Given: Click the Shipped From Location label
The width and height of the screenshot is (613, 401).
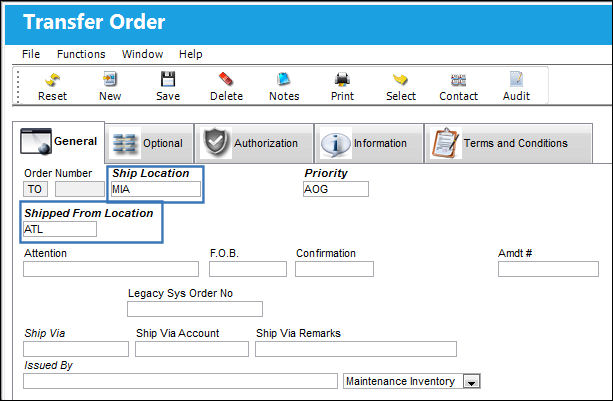Looking at the screenshot, I should click(89, 213).
